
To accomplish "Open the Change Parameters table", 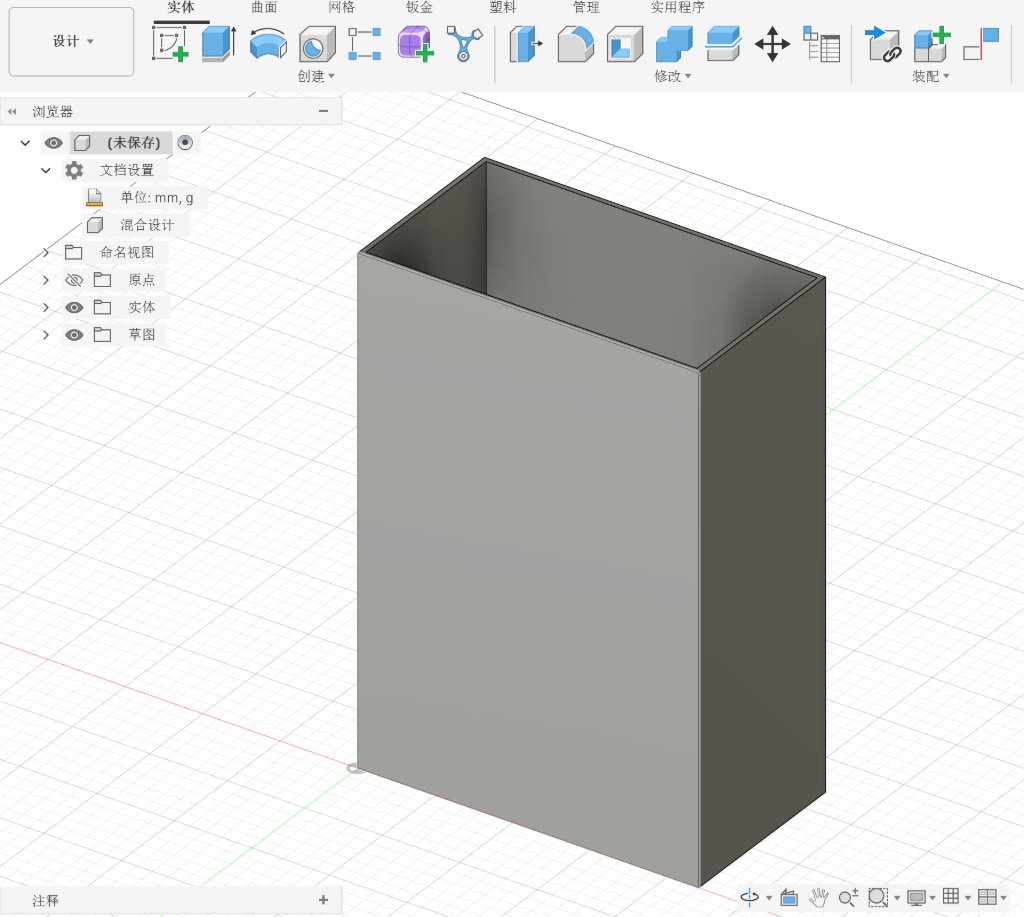I will pyautogui.click(x=822, y=45).
